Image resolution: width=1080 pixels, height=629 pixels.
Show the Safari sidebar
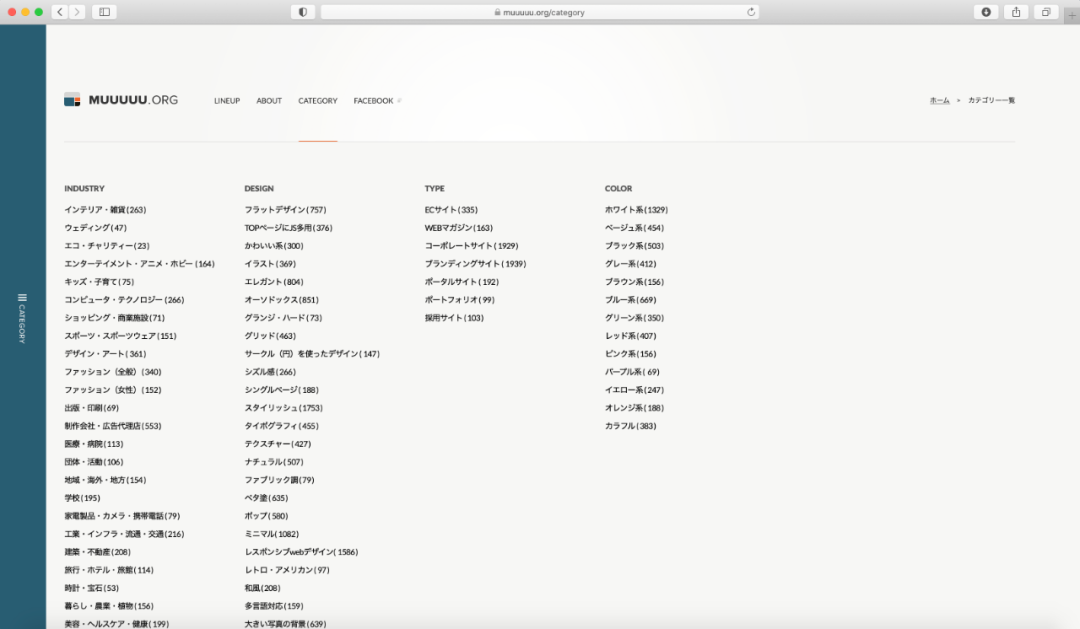(x=104, y=12)
